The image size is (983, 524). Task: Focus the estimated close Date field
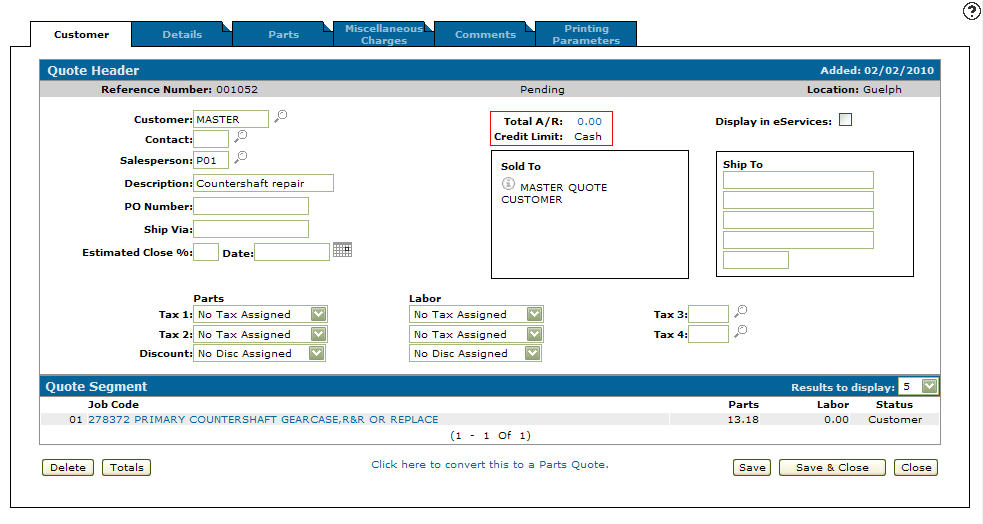[292, 252]
